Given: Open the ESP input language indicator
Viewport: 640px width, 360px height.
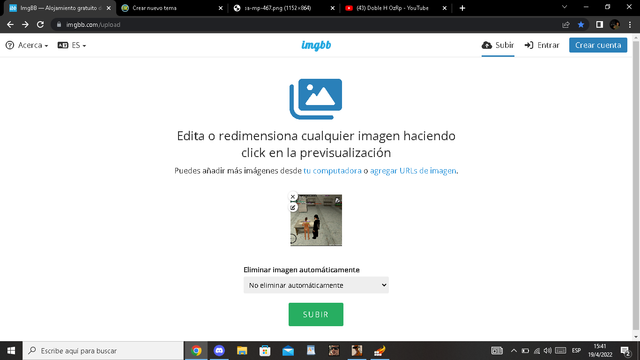Looking at the screenshot, I should coord(576,351).
